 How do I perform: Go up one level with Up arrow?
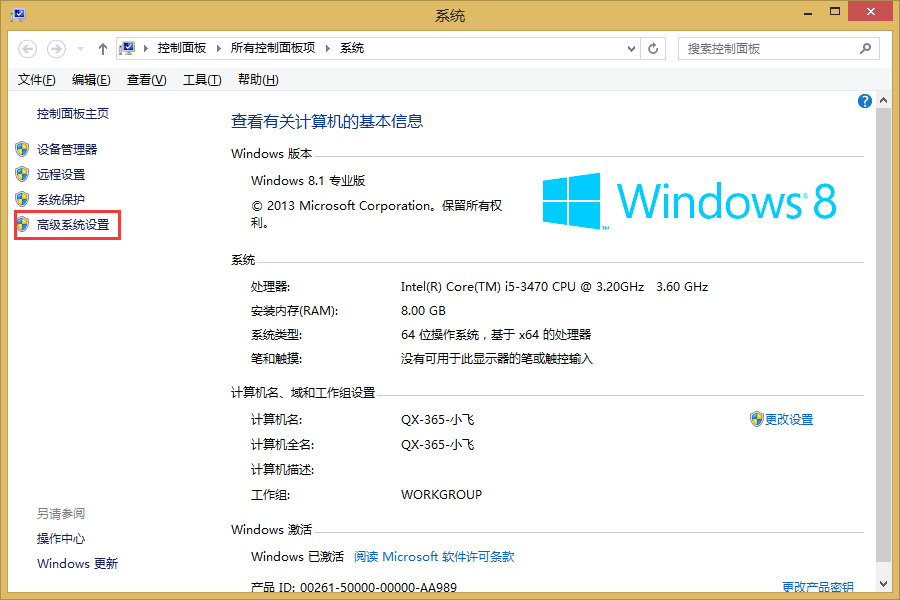pyautogui.click(x=103, y=49)
